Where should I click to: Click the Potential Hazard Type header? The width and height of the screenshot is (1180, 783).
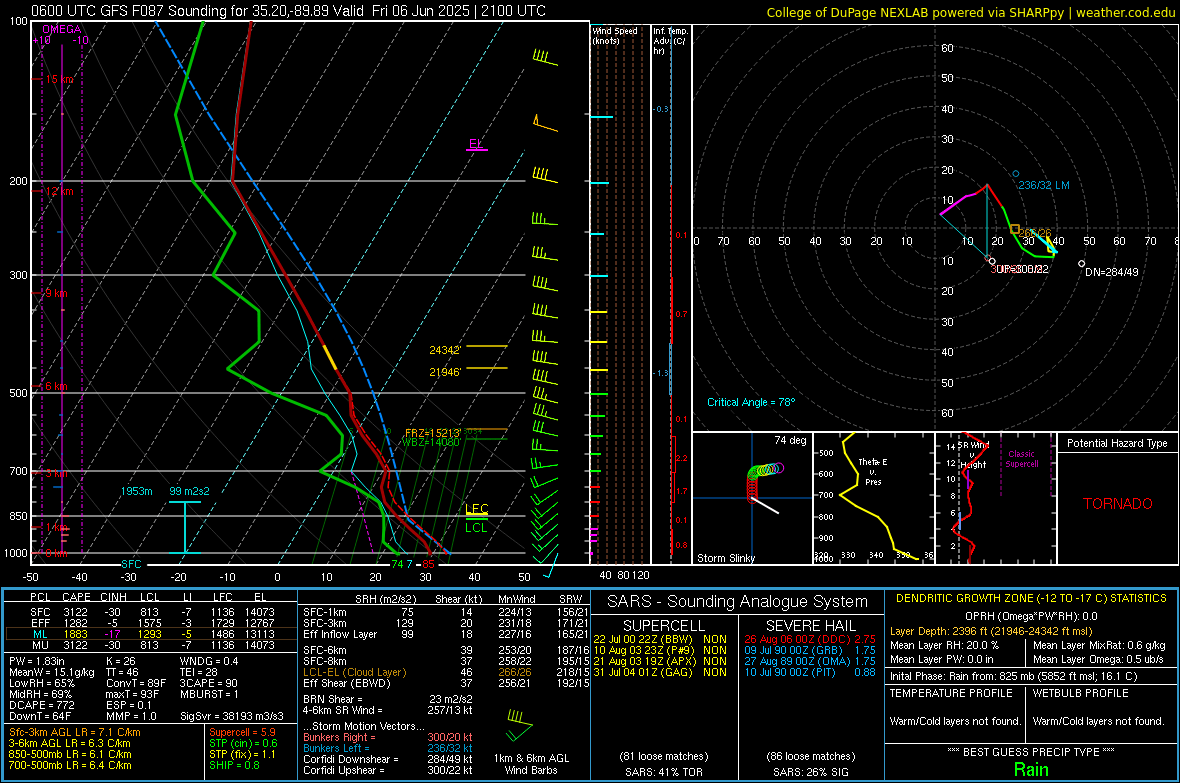click(1117, 443)
